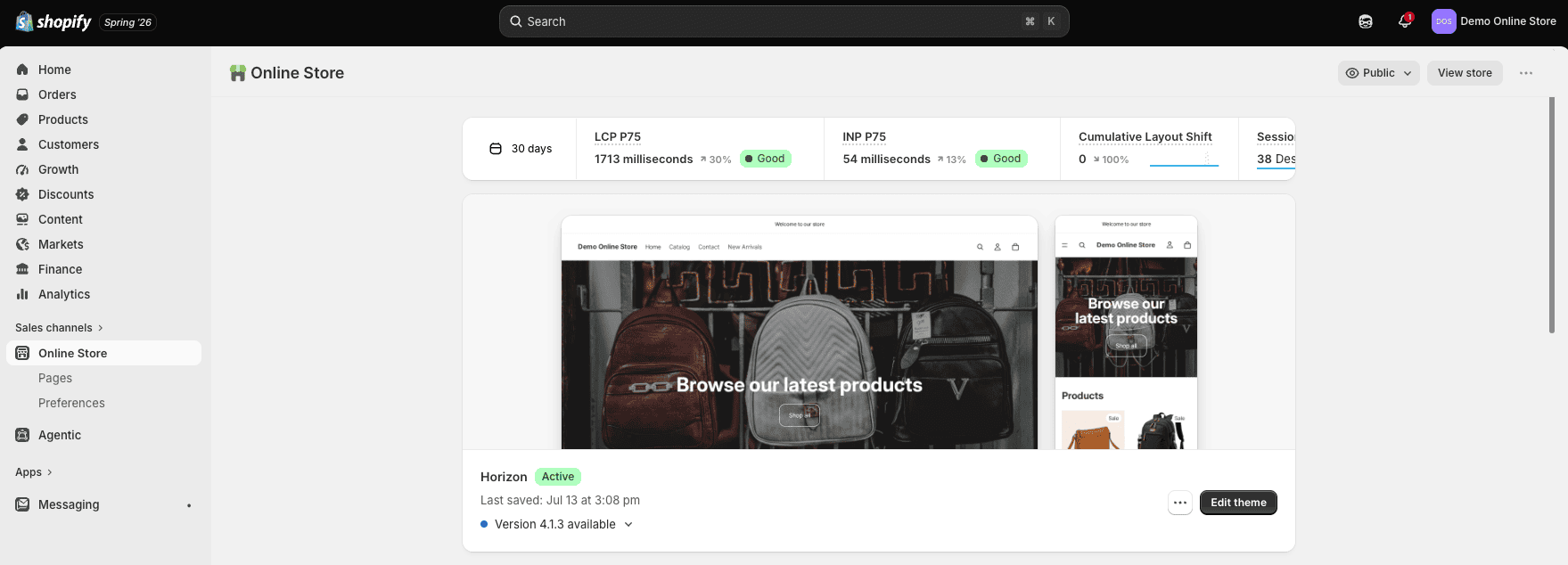Select Online Store sales channel
Image resolution: width=1568 pixels, height=565 pixels.
(x=103, y=353)
